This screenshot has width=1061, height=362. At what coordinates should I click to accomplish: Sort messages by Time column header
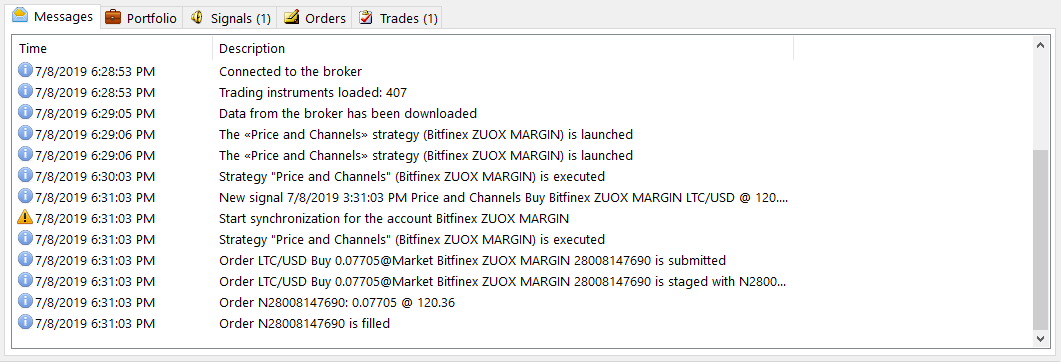[x=112, y=49]
